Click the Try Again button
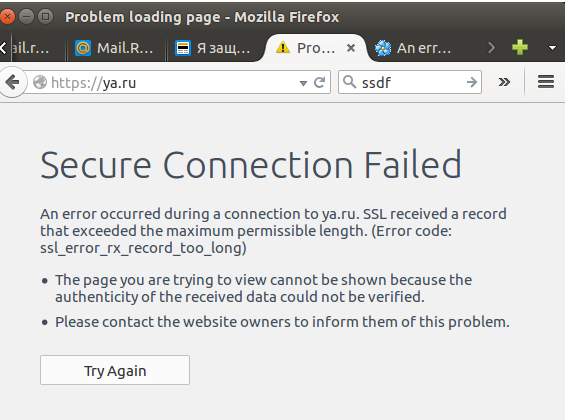Image resolution: width=571 pixels, height=420 pixels. click(115, 370)
